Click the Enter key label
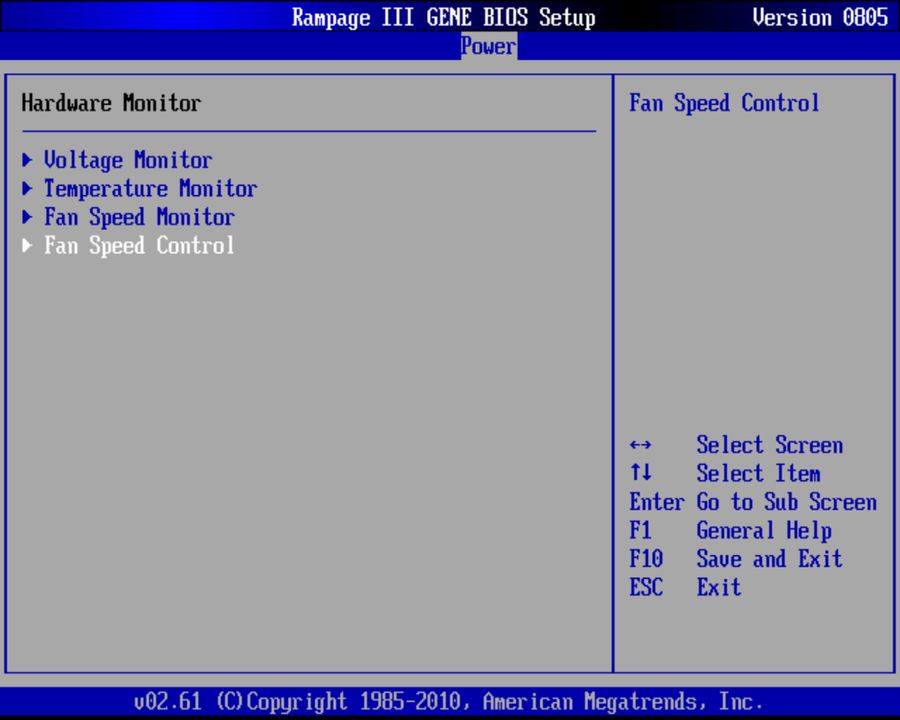900x720 pixels. point(657,502)
